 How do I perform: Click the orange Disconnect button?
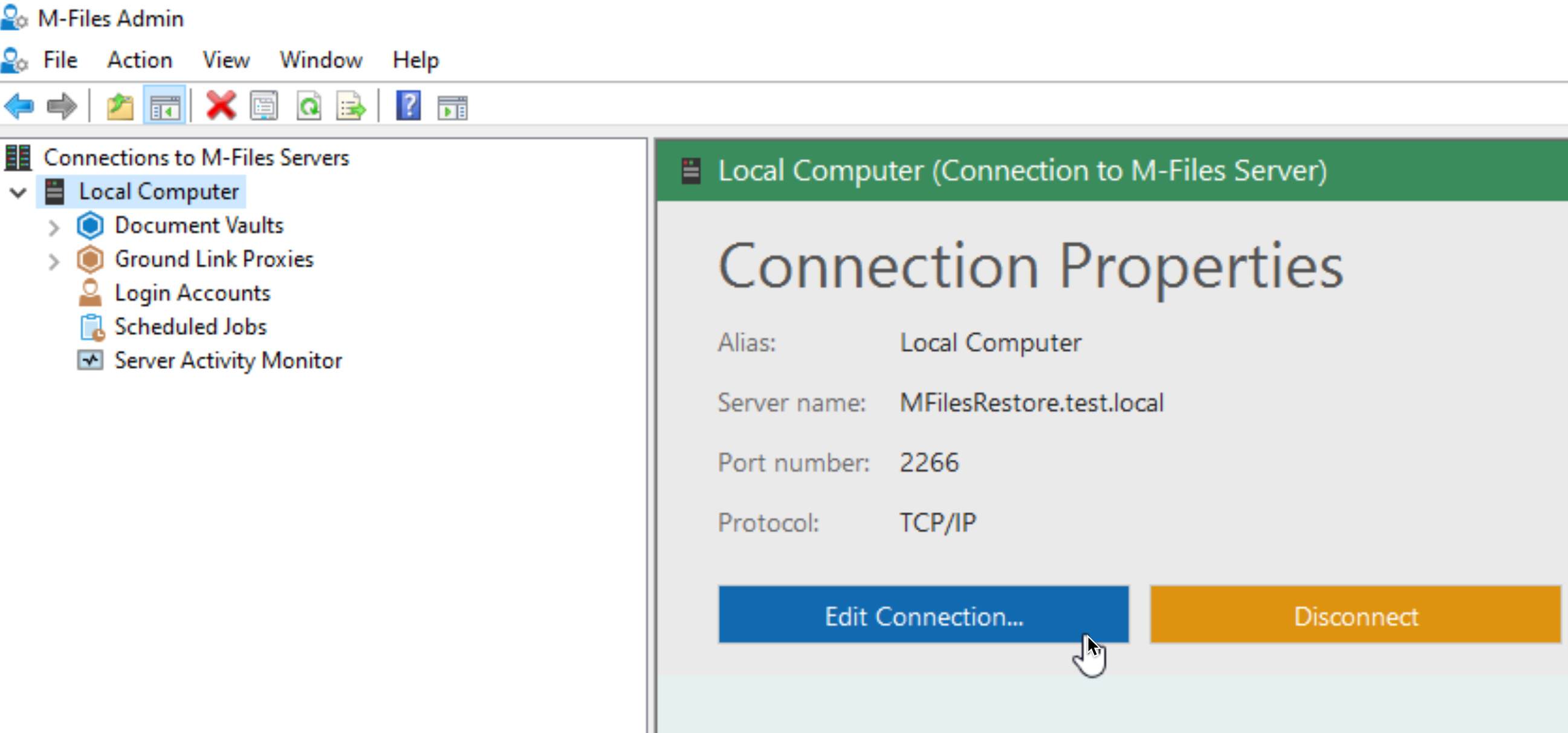click(x=1356, y=615)
